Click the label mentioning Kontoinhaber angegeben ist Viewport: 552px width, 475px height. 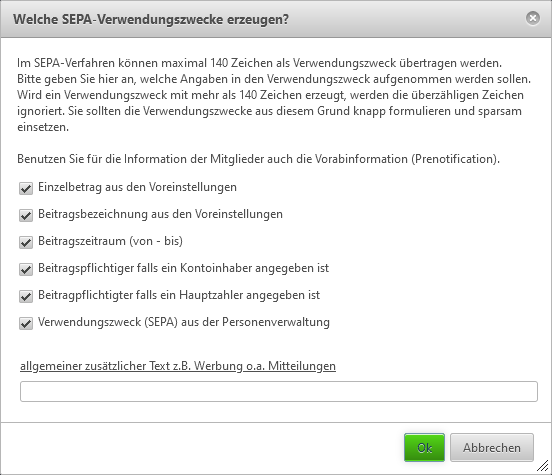tap(183, 268)
